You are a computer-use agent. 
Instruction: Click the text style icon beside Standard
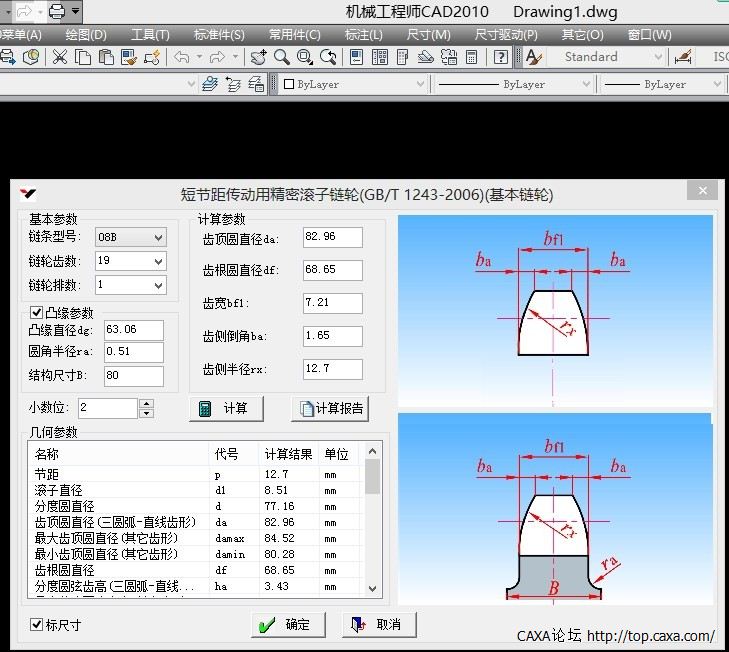click(533, 57)
